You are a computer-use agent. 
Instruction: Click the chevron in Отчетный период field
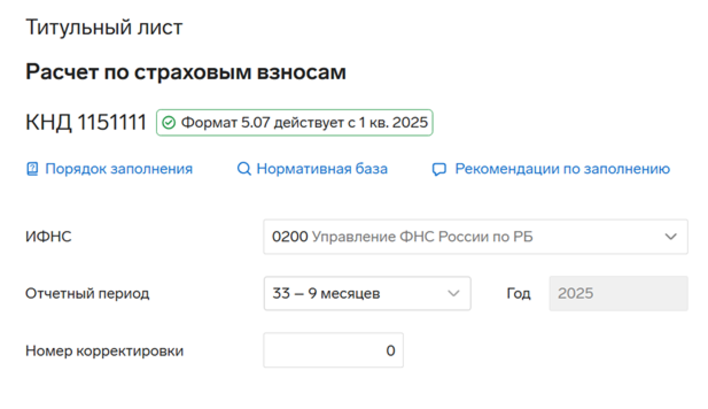click(453, 294)
